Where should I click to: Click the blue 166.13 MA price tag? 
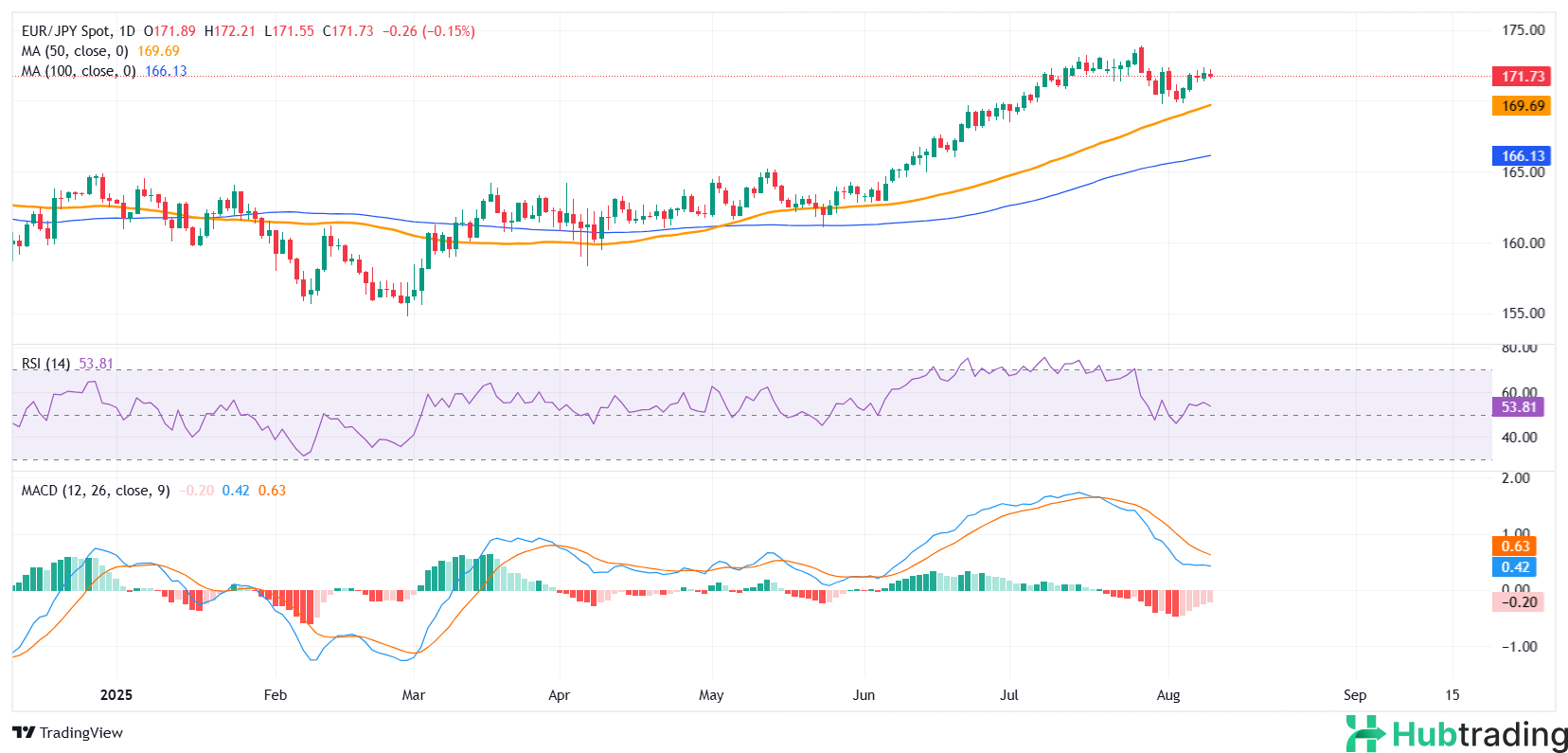1522,155
